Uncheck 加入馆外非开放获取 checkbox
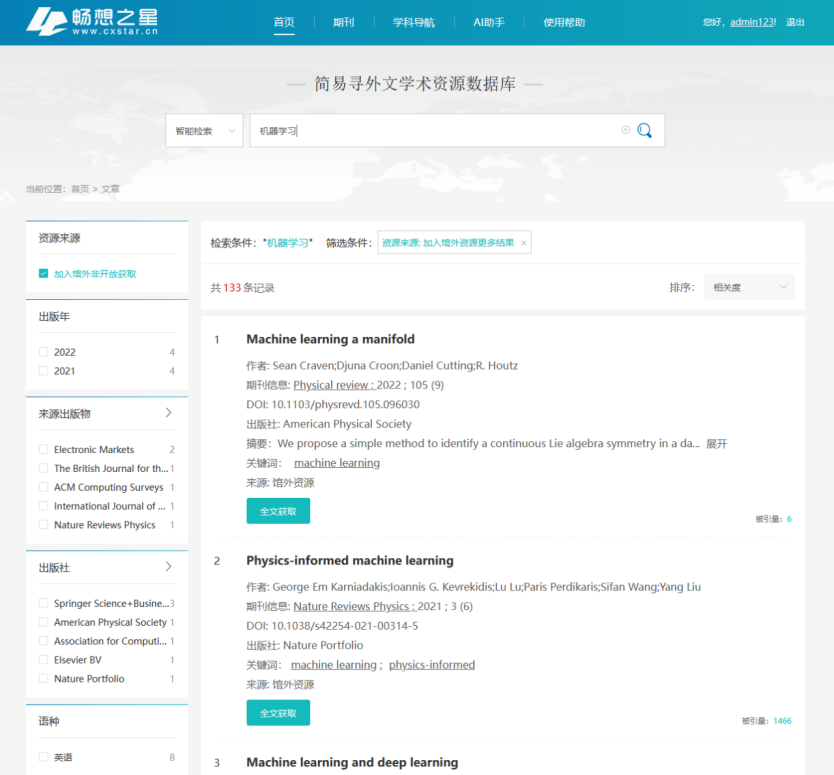The image size is (834, 775). pos(43,273)
